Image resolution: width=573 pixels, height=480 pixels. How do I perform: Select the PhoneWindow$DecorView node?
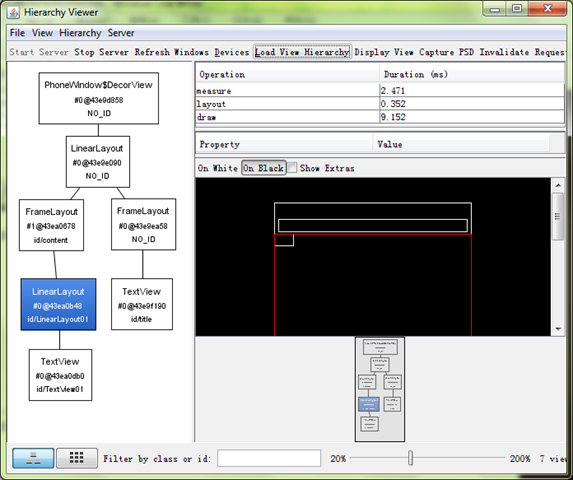click(99, 98)
